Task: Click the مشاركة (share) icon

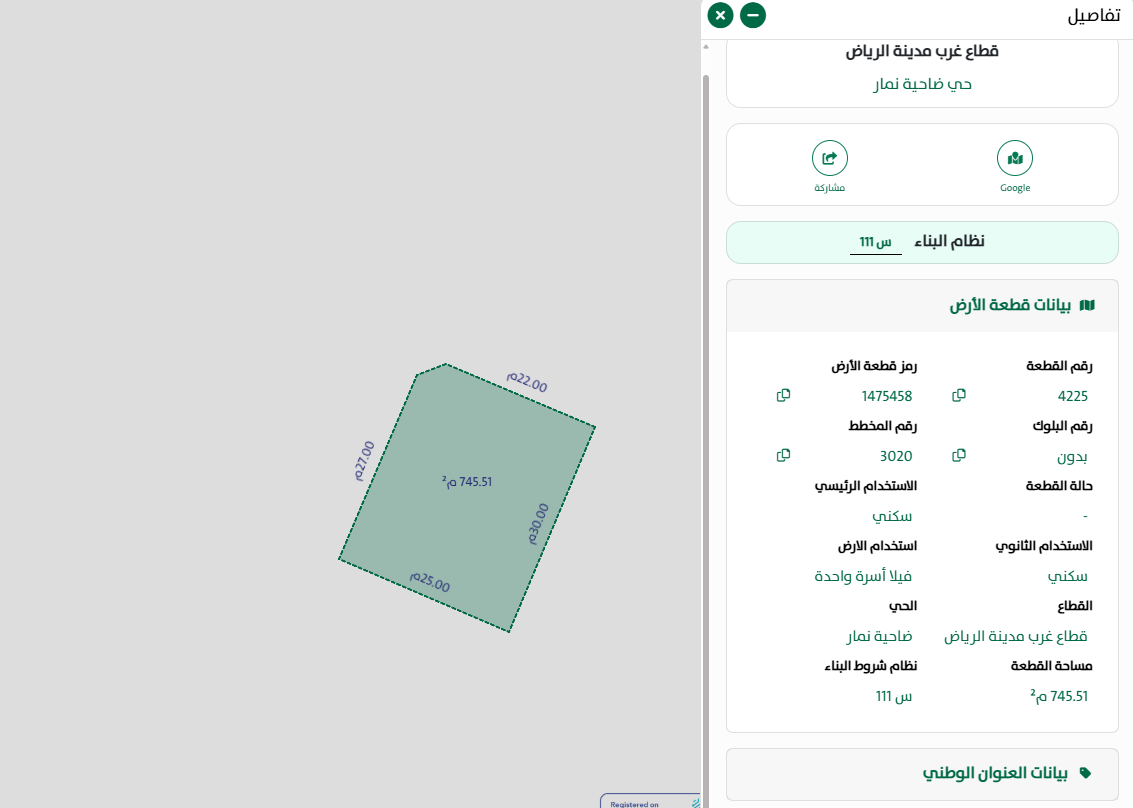Action: click(x=829, y=157)
